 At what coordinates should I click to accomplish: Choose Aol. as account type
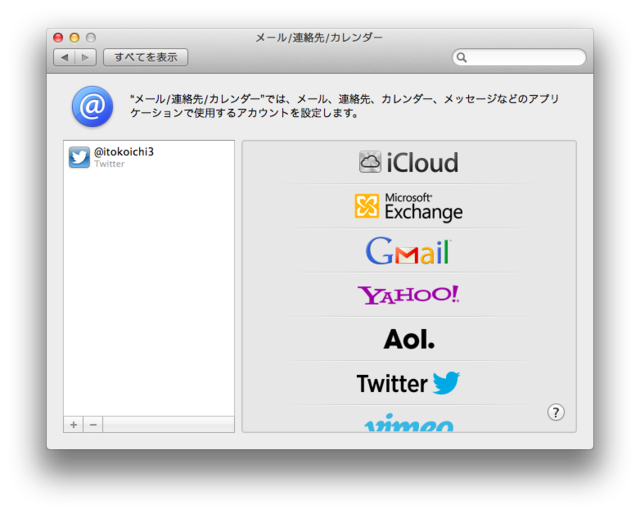coord(409,339)
